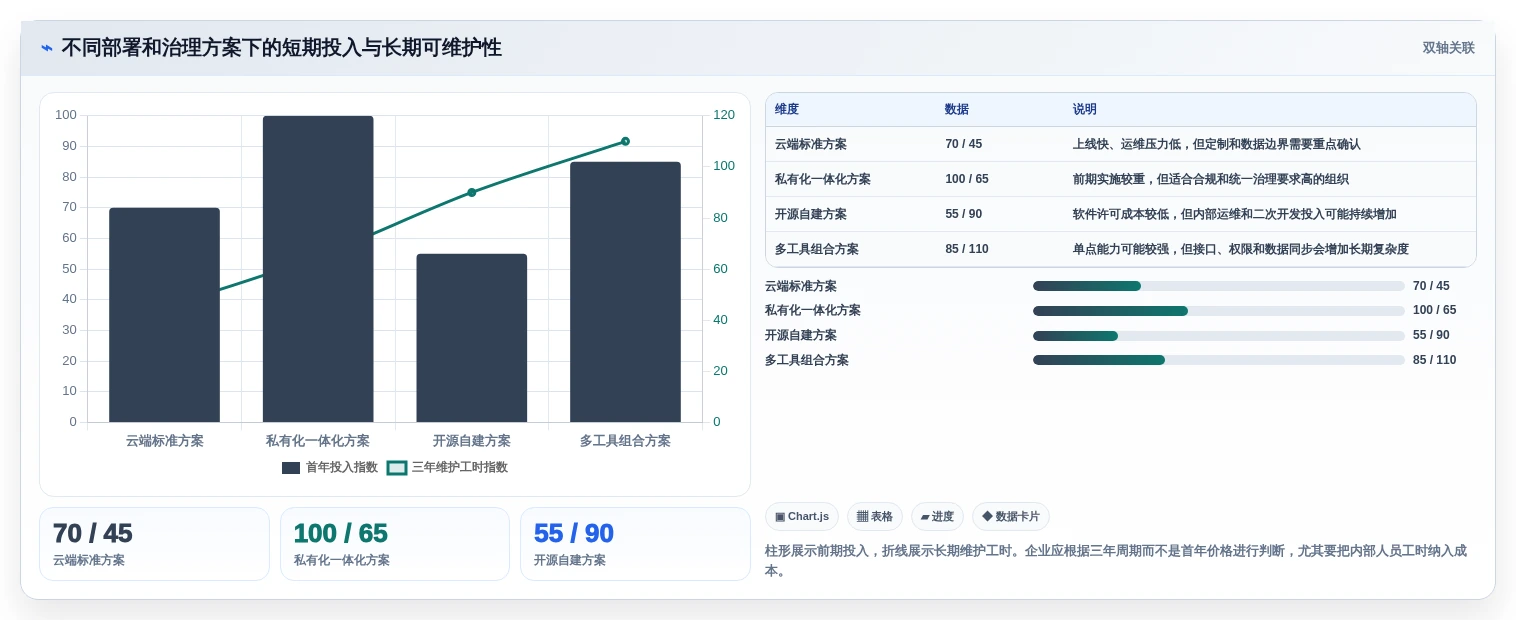Select the 私有化一体化方案 table row name

[x=823, y=179]
